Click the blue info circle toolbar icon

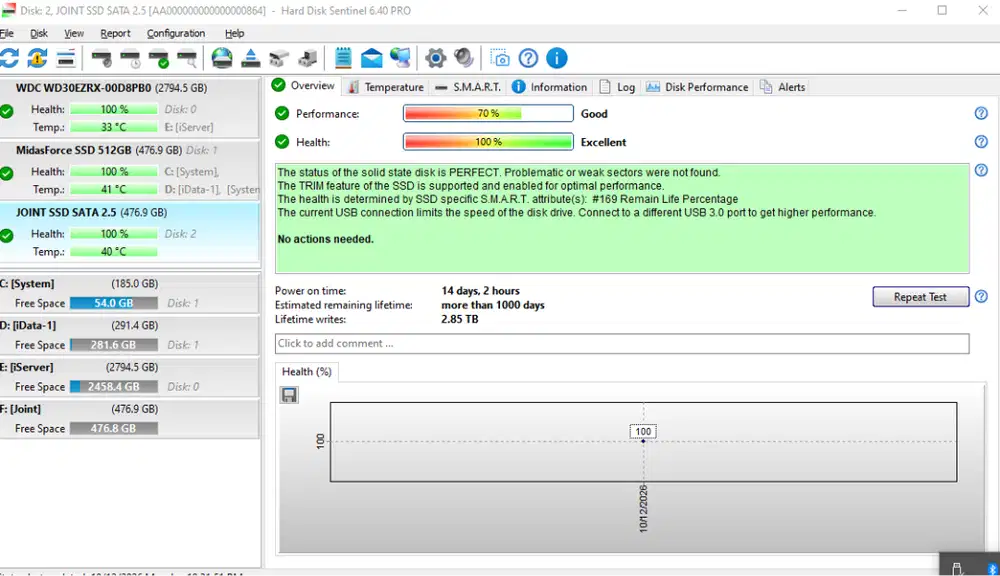pos(557,58)
